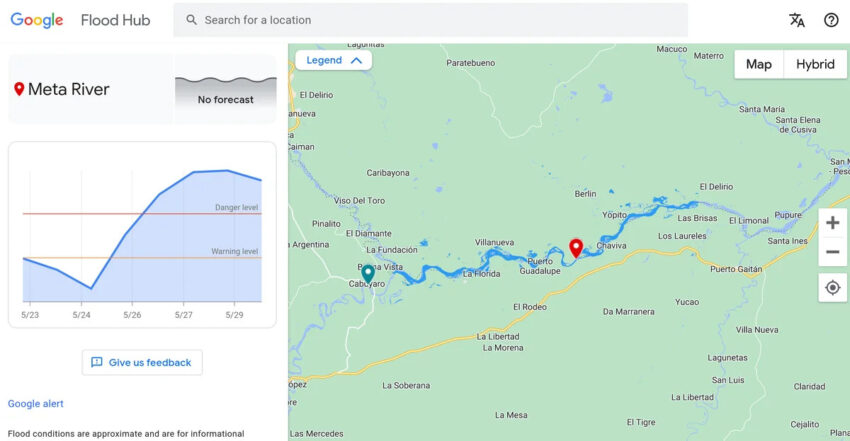Click the Google logo

click(37, 20)
